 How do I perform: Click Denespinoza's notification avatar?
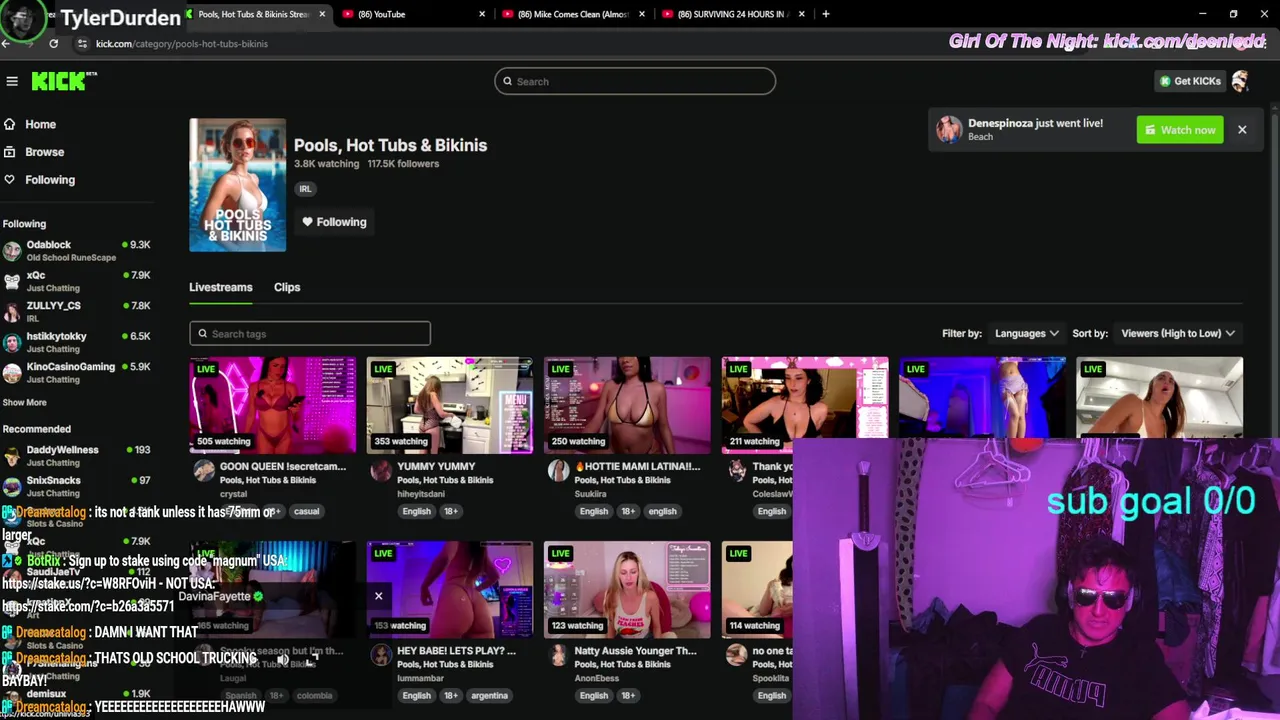tap(949, 129)
